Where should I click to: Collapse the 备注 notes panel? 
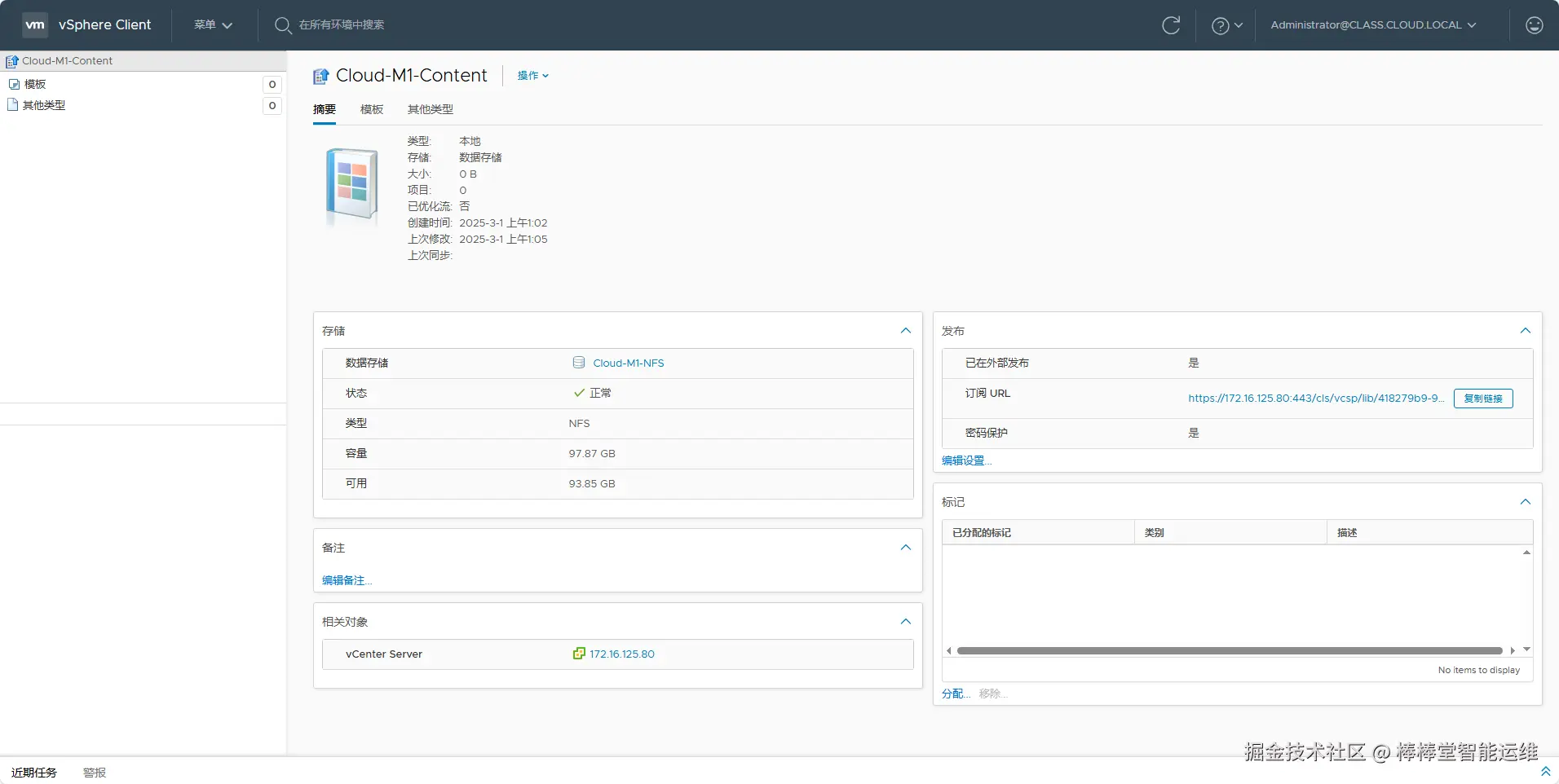tap(906, 548)
